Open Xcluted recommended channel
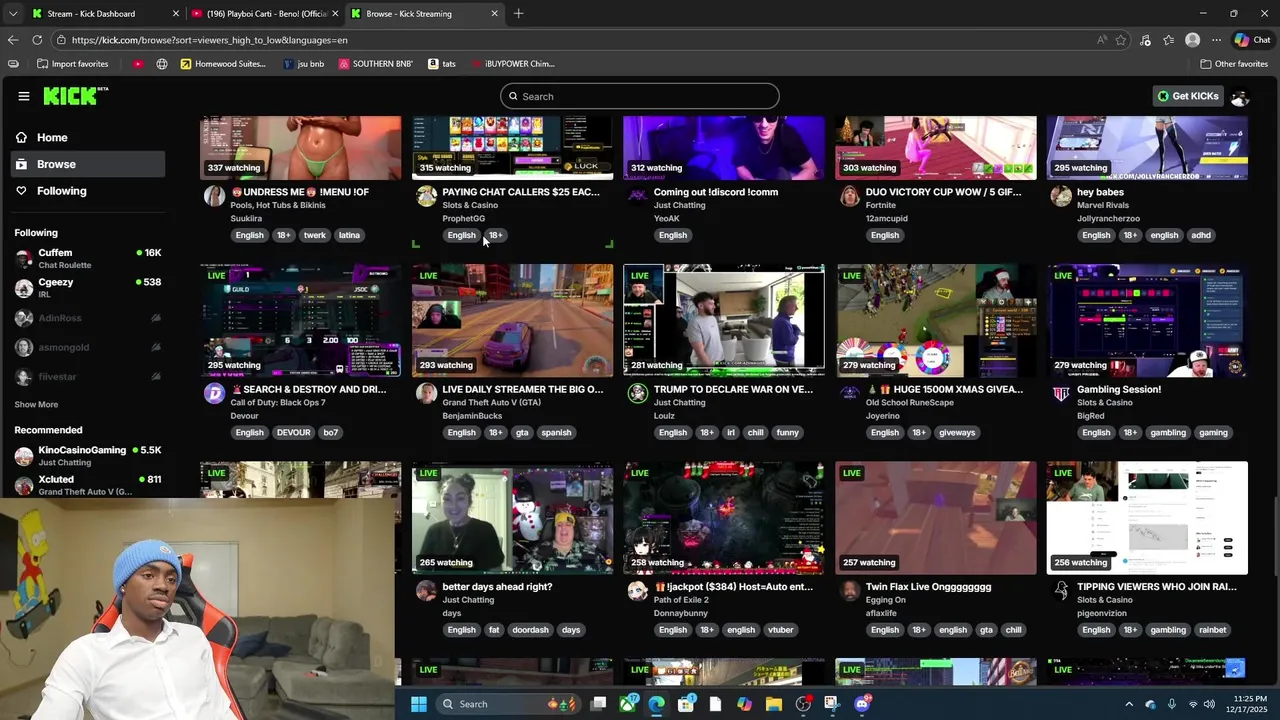The width and height of the screenshot is (1280, 720). pos(87,485)
